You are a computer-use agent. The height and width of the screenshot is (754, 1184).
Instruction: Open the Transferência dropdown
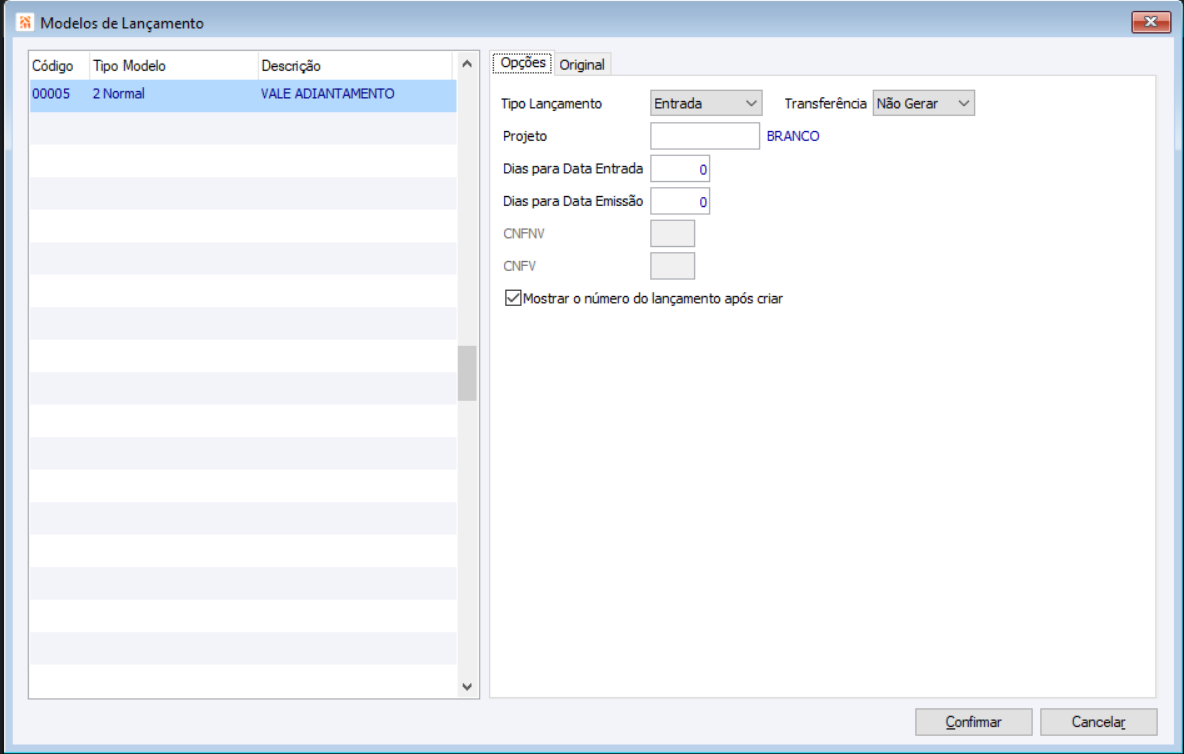pos(923,103)
